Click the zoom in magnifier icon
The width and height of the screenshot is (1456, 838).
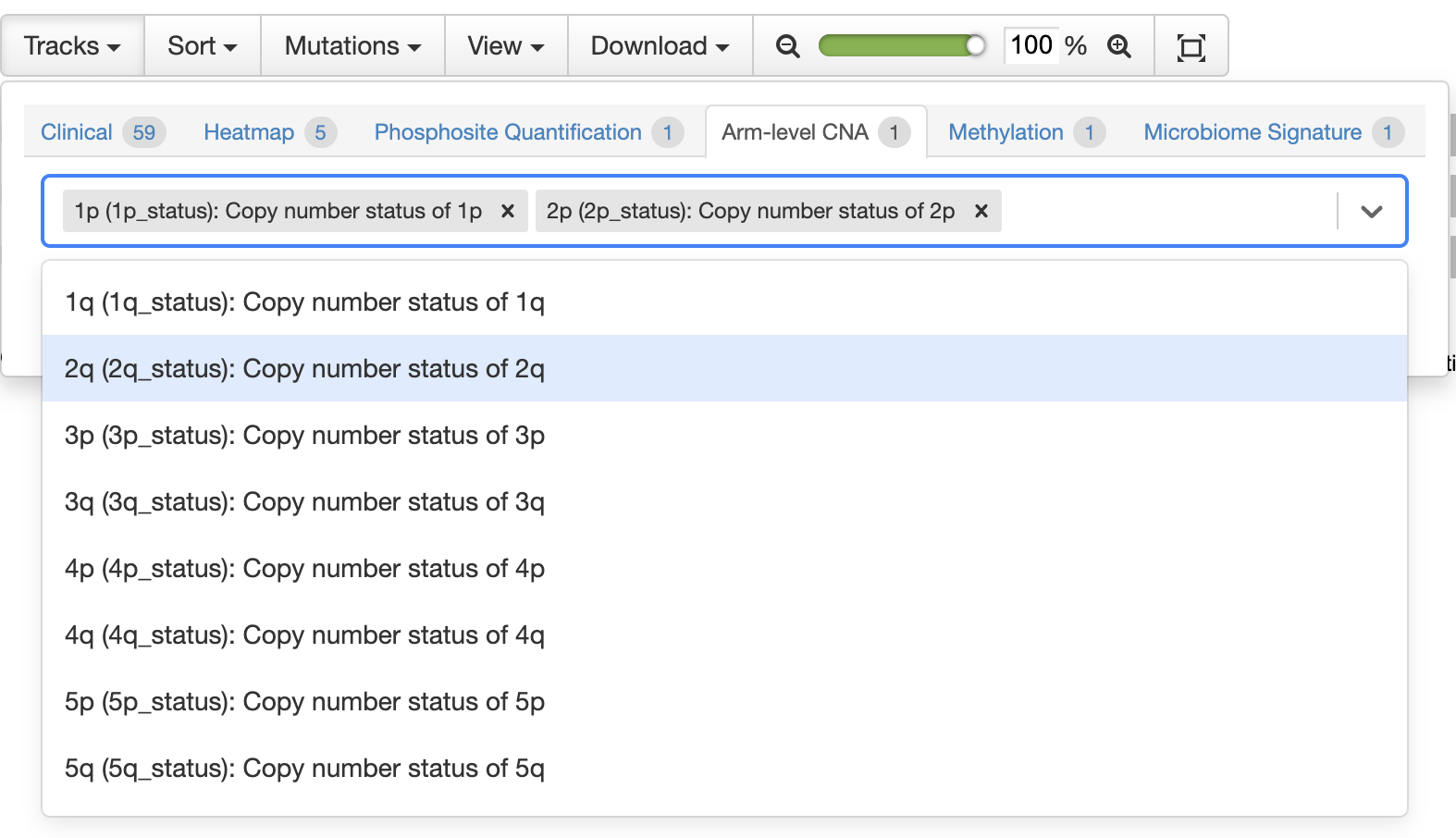pos(1119,45)
